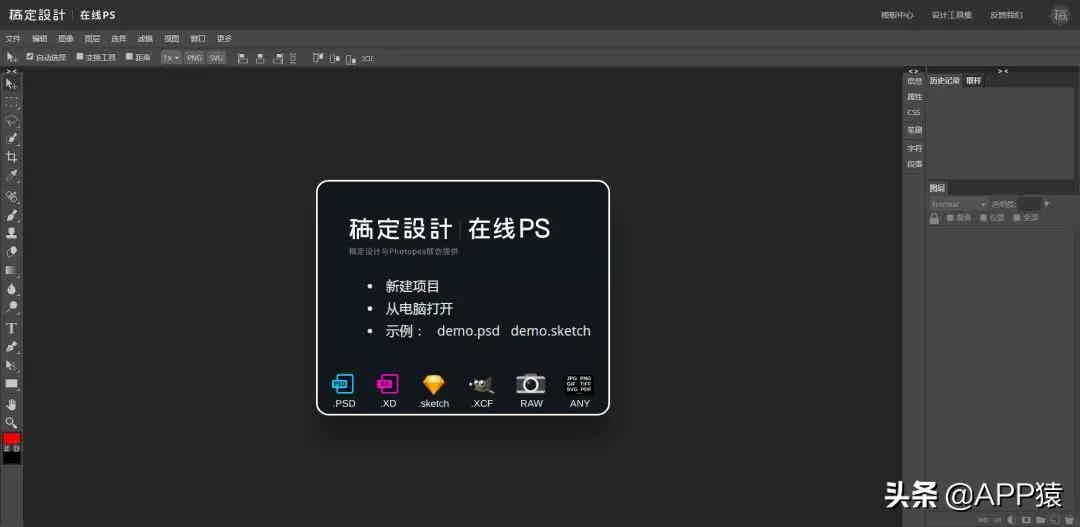Select the Type tool
The width and height of the screenshot is (1080, 527).
point(11,328)
